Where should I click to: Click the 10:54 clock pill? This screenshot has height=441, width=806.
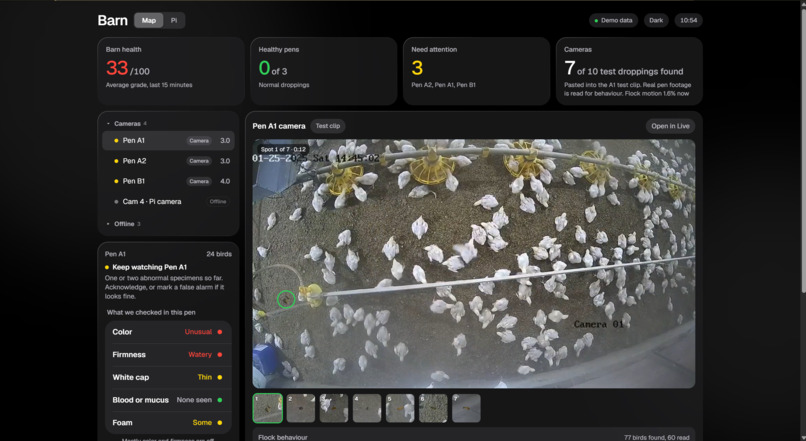coord(688,21)
